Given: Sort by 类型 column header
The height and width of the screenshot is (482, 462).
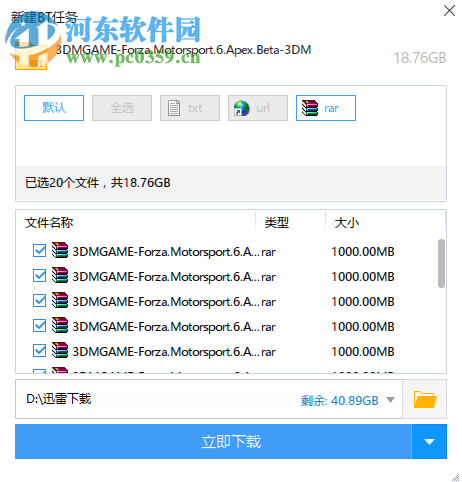Looking at the screenshot, I should coord(277,223).
